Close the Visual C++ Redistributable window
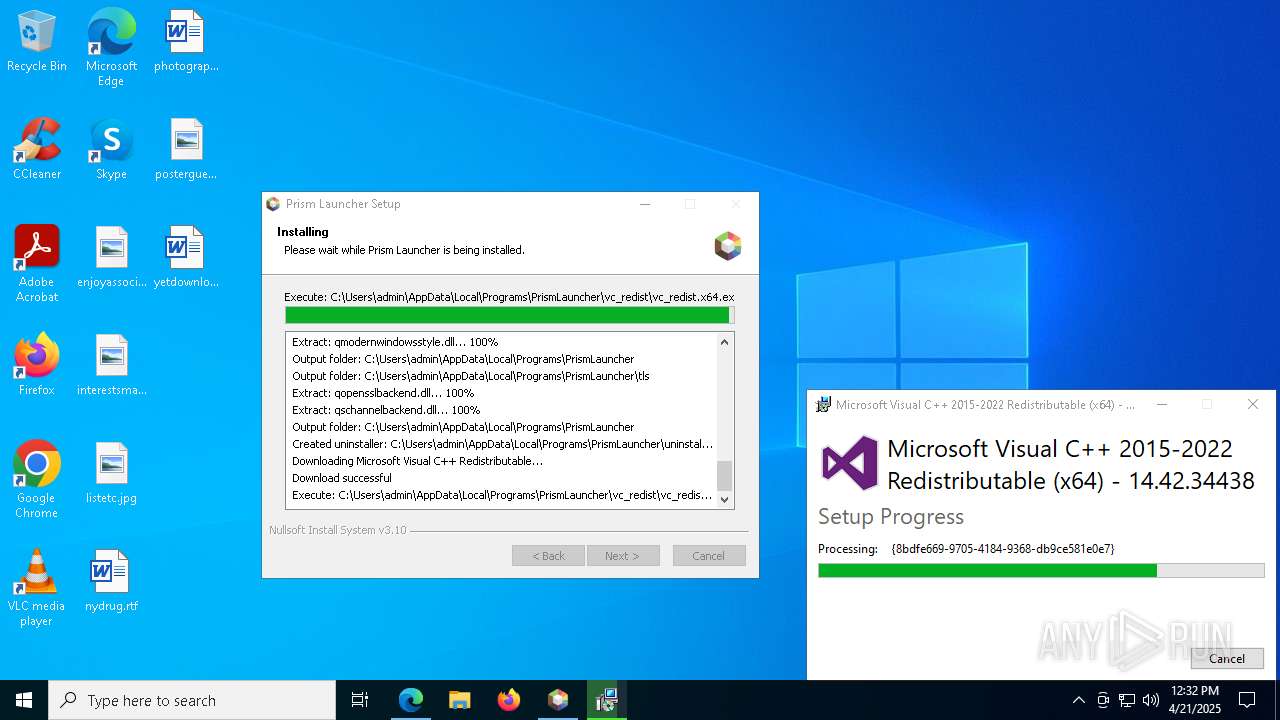This screenshot has height=720, width=1280. [x=1253, y=404]
